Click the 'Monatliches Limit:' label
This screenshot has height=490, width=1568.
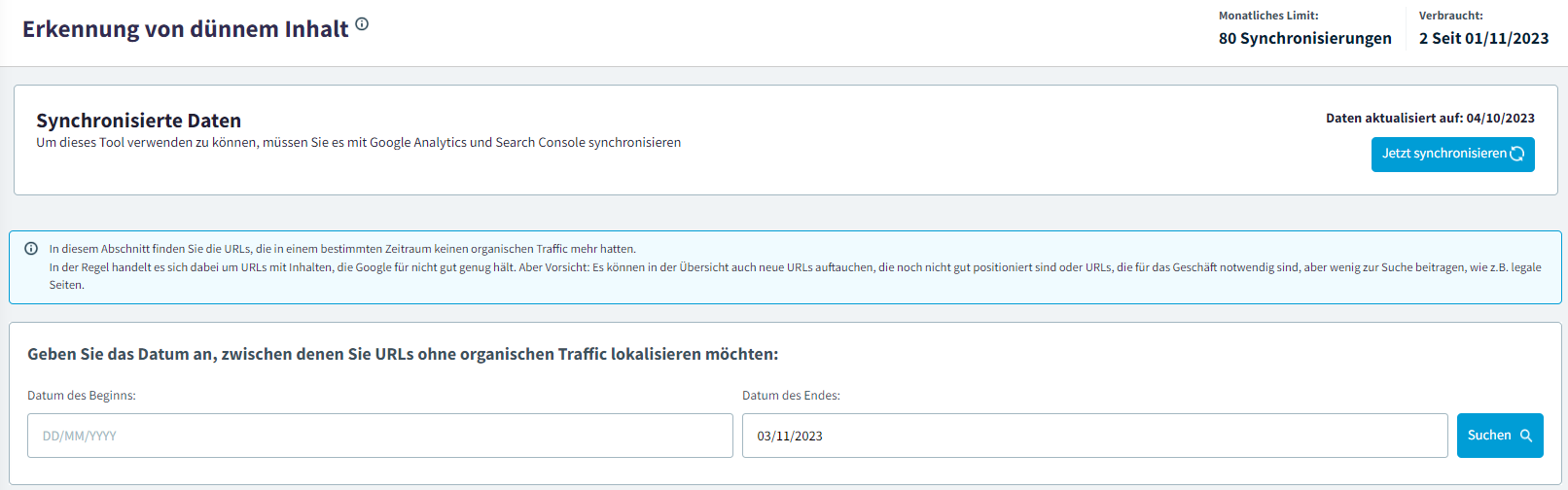tap(1268, 16)
